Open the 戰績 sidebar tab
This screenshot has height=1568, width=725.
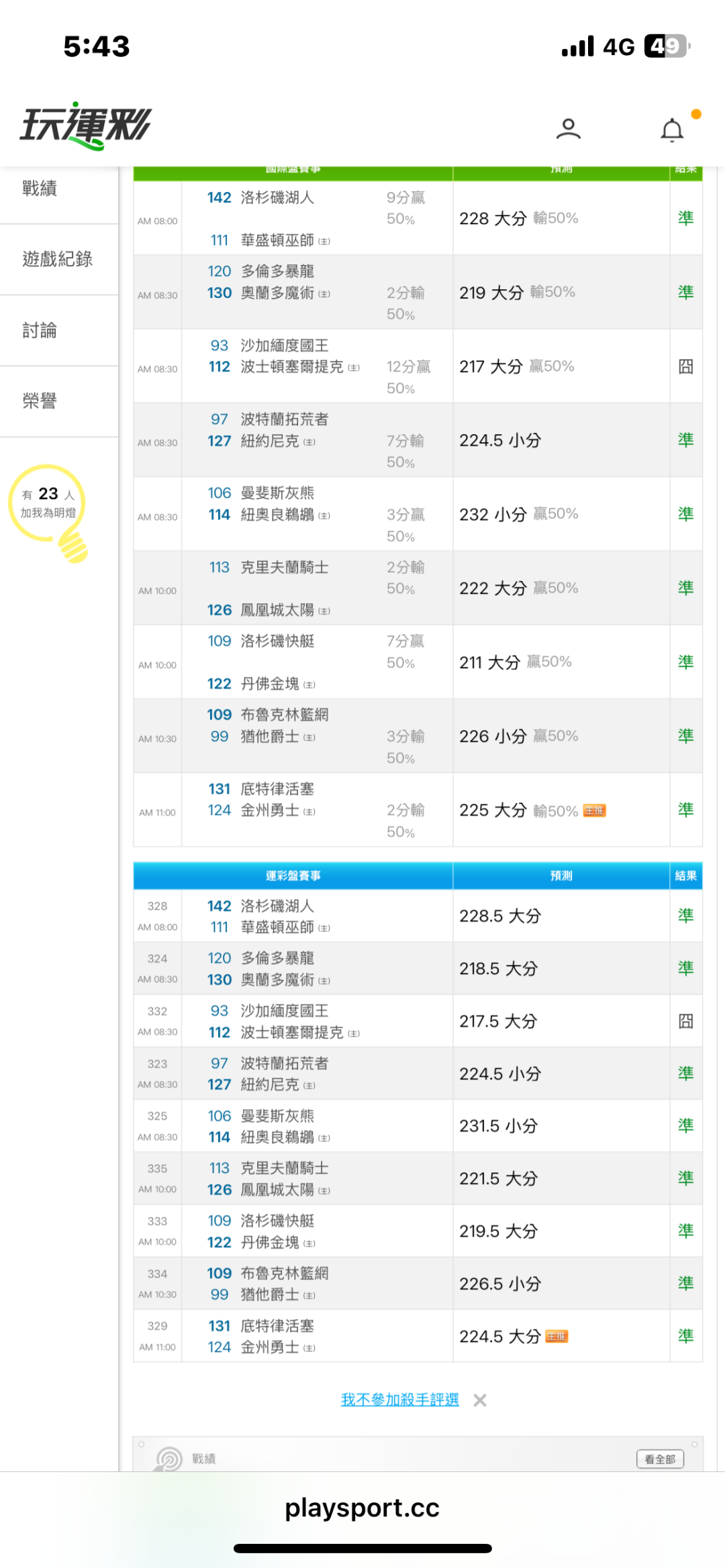tap(40, 189)
